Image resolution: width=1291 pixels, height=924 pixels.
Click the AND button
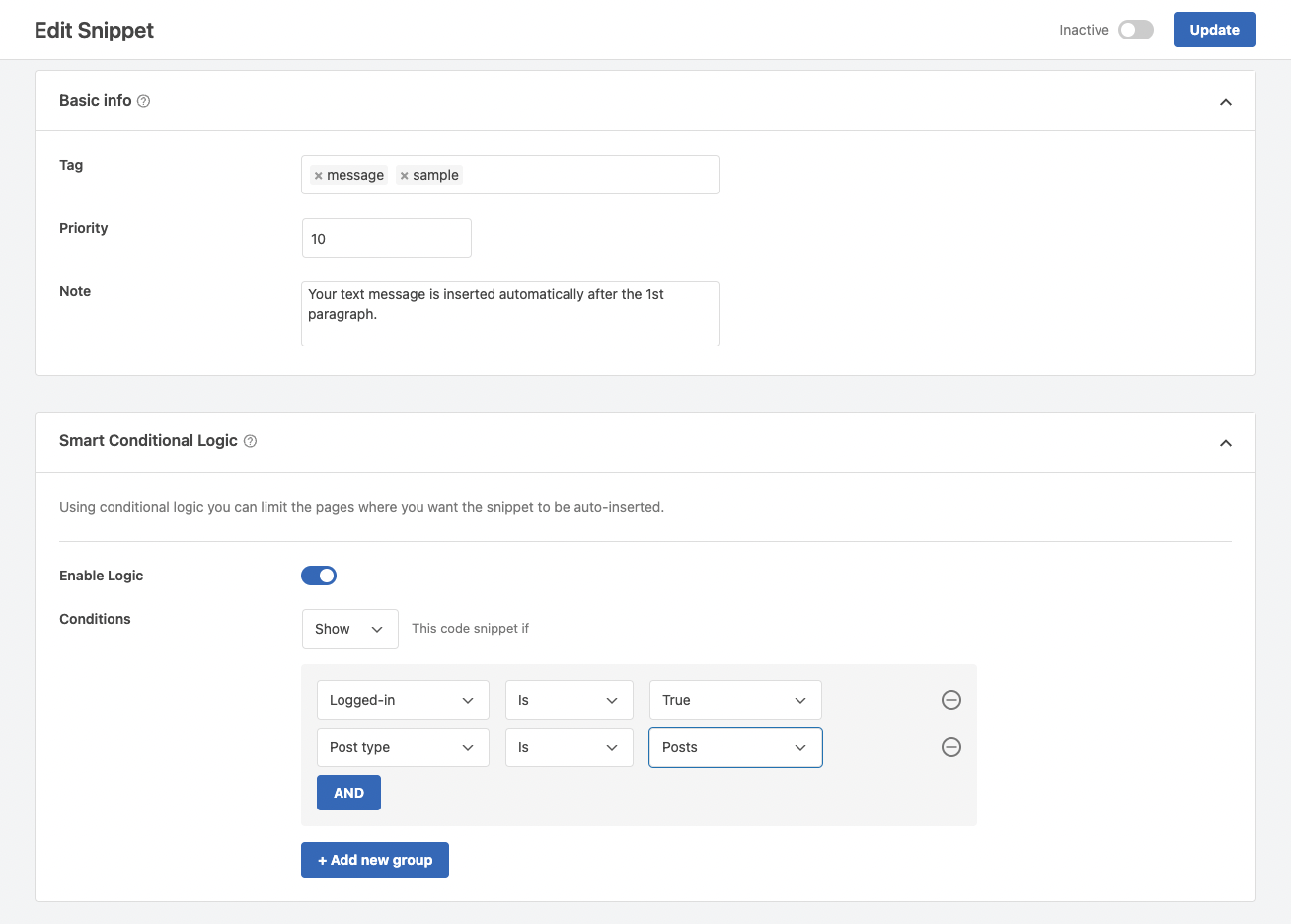pos(348,793)
